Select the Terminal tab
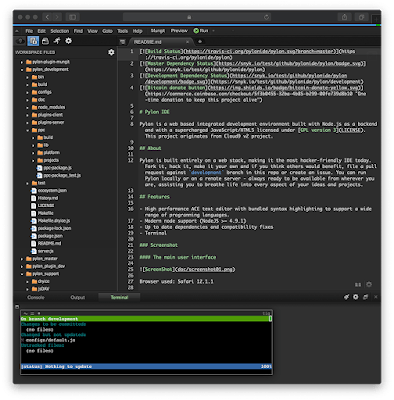394x400 pixels. point(119,297)
